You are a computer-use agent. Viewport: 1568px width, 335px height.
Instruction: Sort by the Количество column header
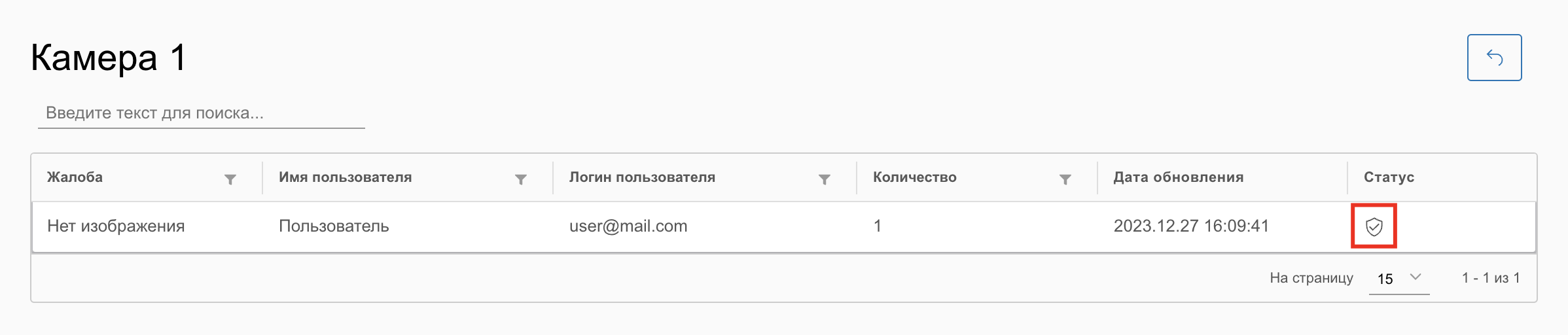point(915,177)
